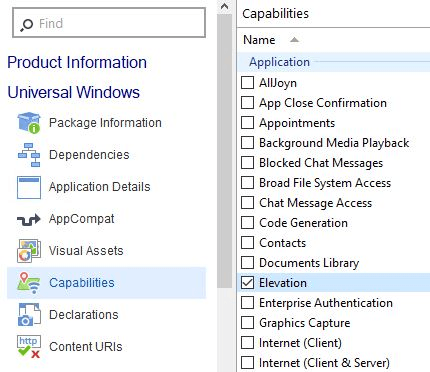The height and width of the screenshot is (372, 430).
Task: Go to the Dependencies page
Action: click(x=89, y=155)
